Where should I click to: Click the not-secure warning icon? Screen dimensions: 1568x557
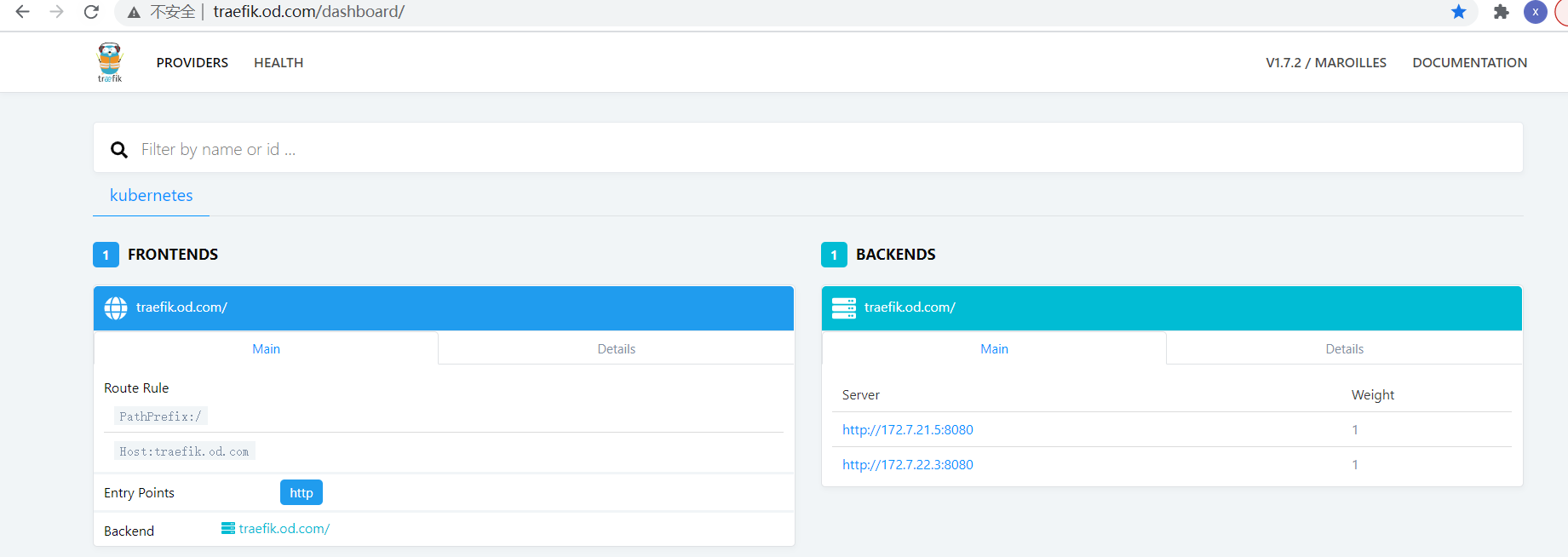pos(134,12)
